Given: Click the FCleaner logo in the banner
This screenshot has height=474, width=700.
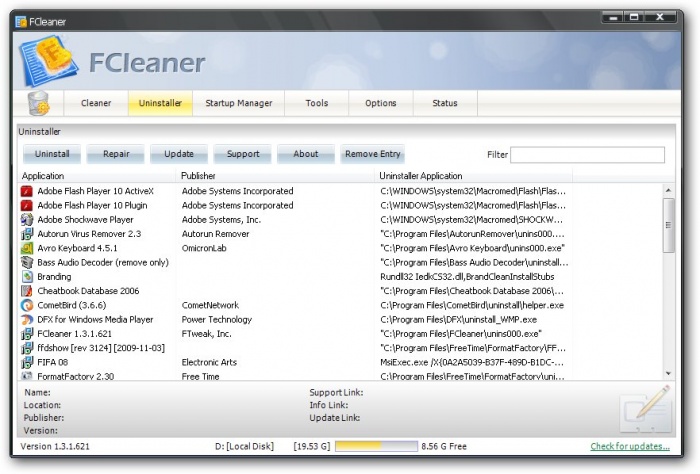Looking at the screenshot, I should pyautogui.click(x=48, y=61).
